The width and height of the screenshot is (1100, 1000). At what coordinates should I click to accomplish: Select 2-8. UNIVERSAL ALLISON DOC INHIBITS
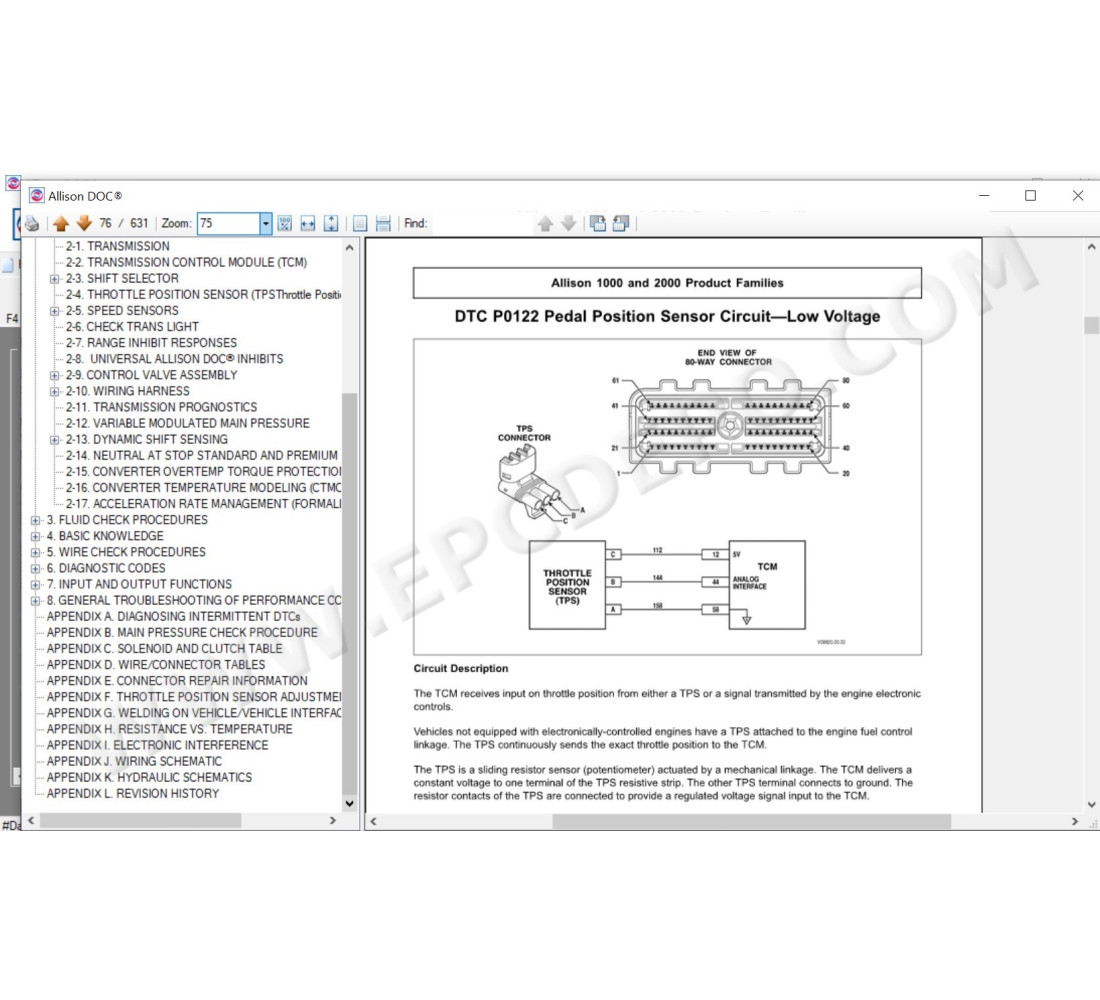tap(175, 359)
